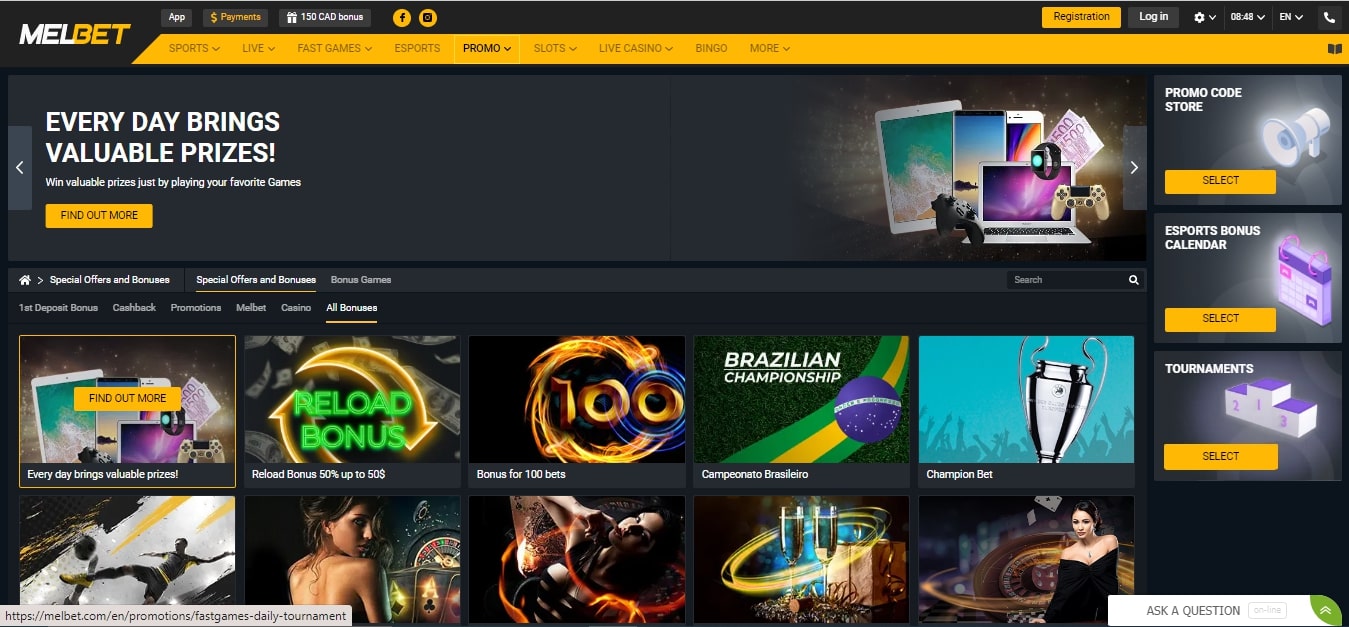
Task: Click the Log in button
Action: pyautogui.click(x=1153, y=17)
